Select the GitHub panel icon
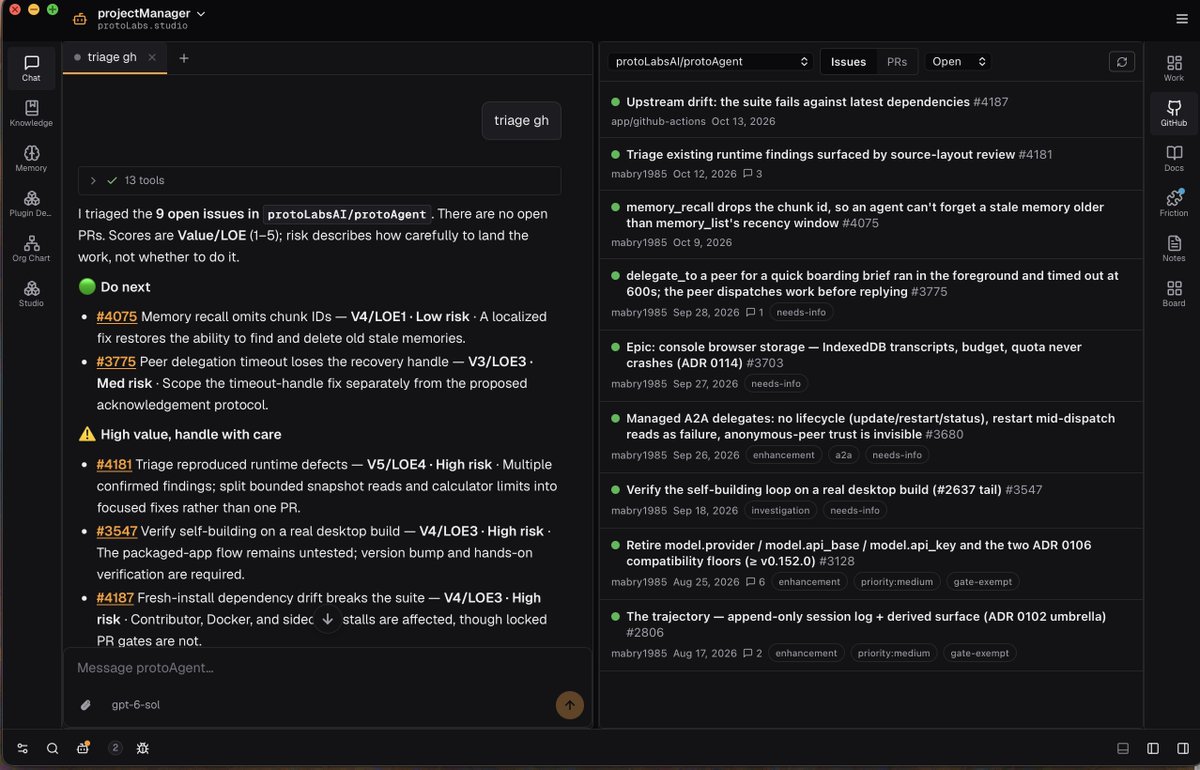The image size is (1200, 770). (1173, 113)
